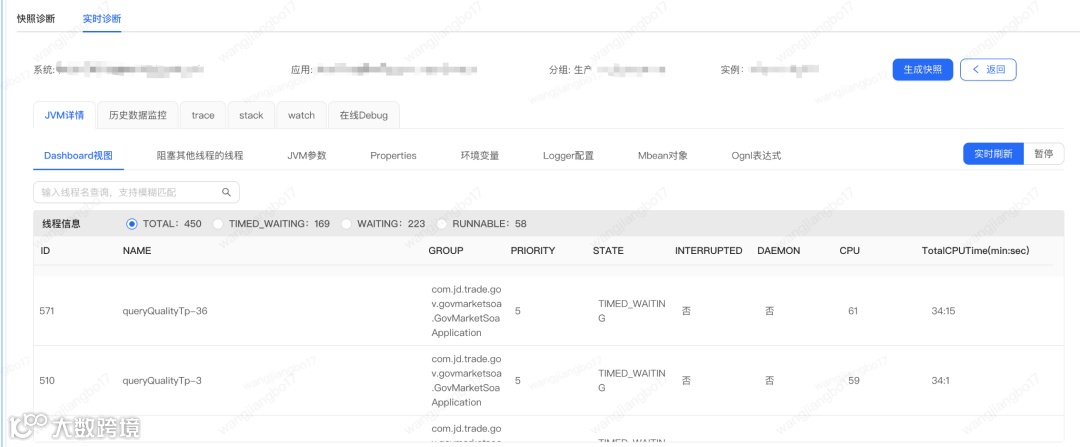Viewport: 1080px width, 447px height.
Task: Open the 快照诊断 tab
Action: click(36, 19)
